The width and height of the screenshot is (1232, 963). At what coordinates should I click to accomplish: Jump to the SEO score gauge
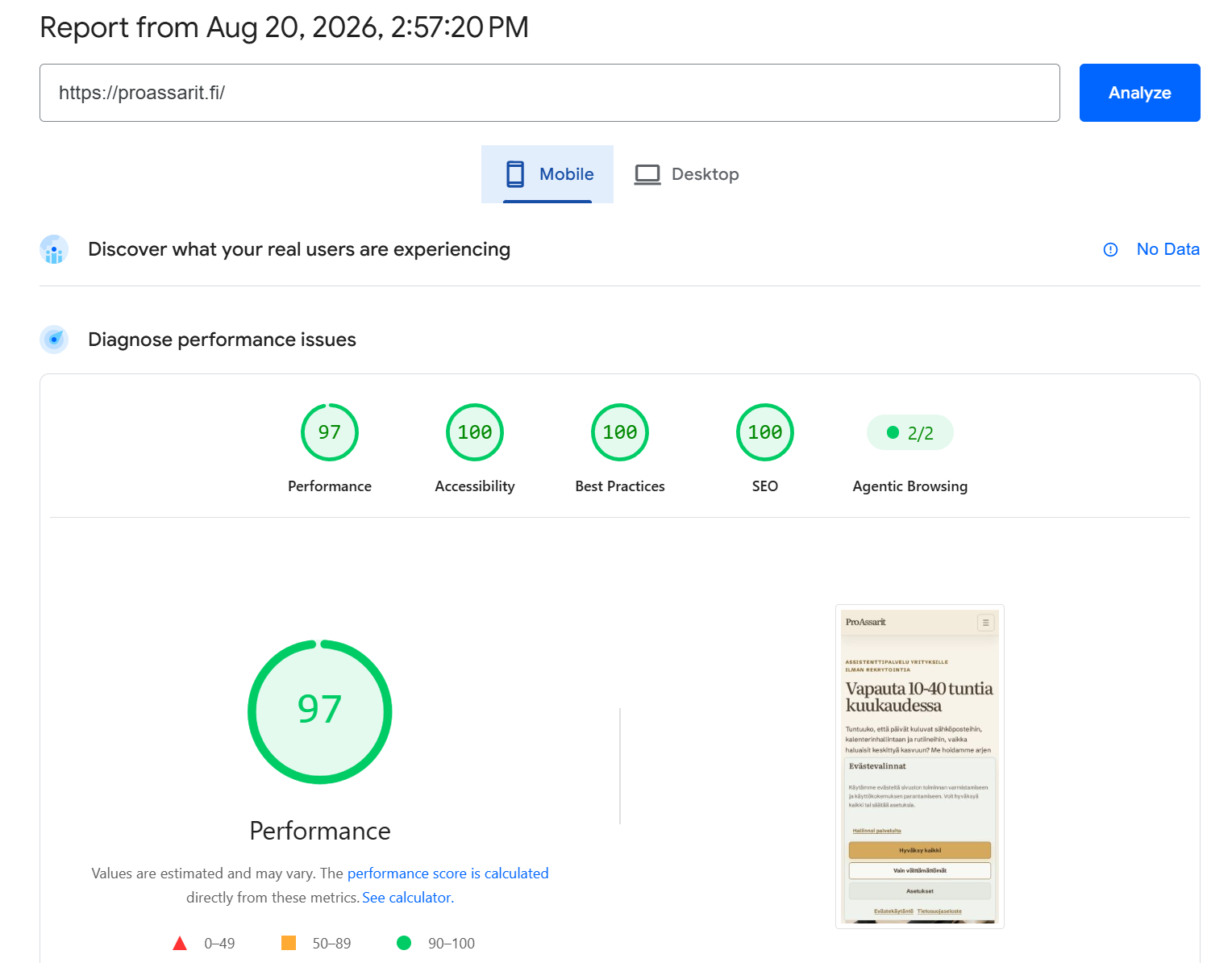765,432
